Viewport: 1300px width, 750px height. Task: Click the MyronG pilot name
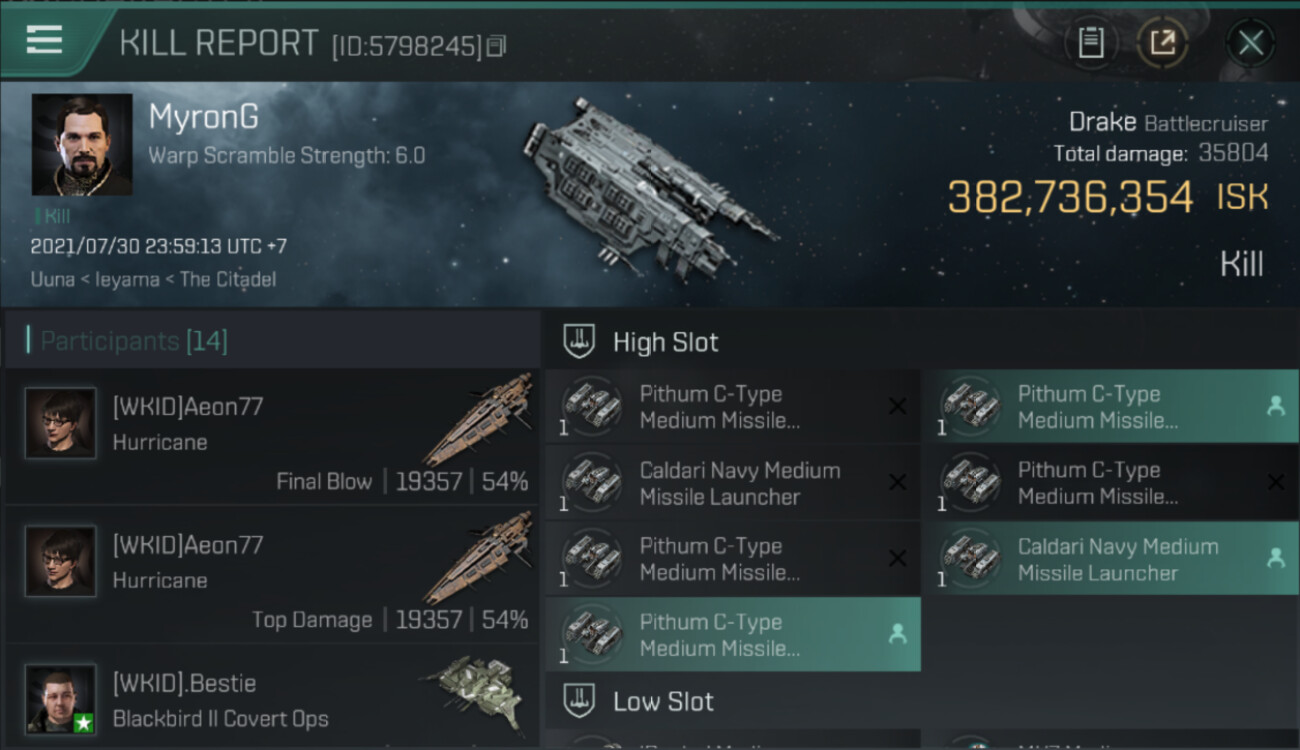(203, 117)
